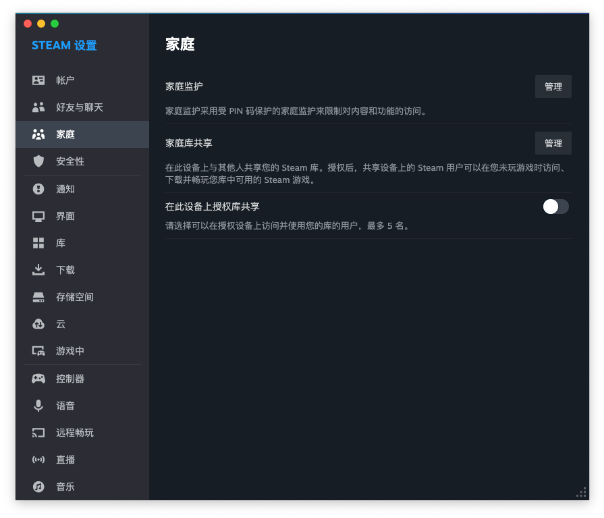Click the downloads arrow icon
This screenshot has width=604, height=518.
click(38, 270)
